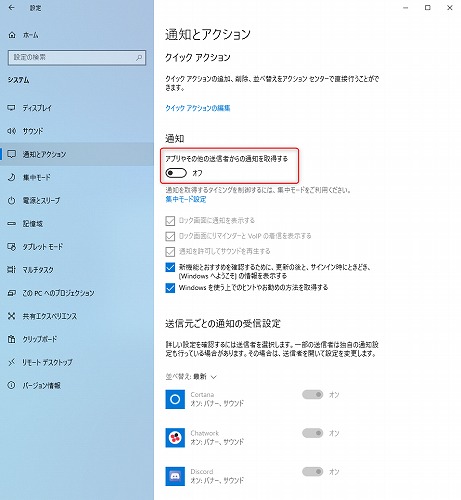Click the 集中モード moon icon

pyautogui.click(x=11, y=177)
